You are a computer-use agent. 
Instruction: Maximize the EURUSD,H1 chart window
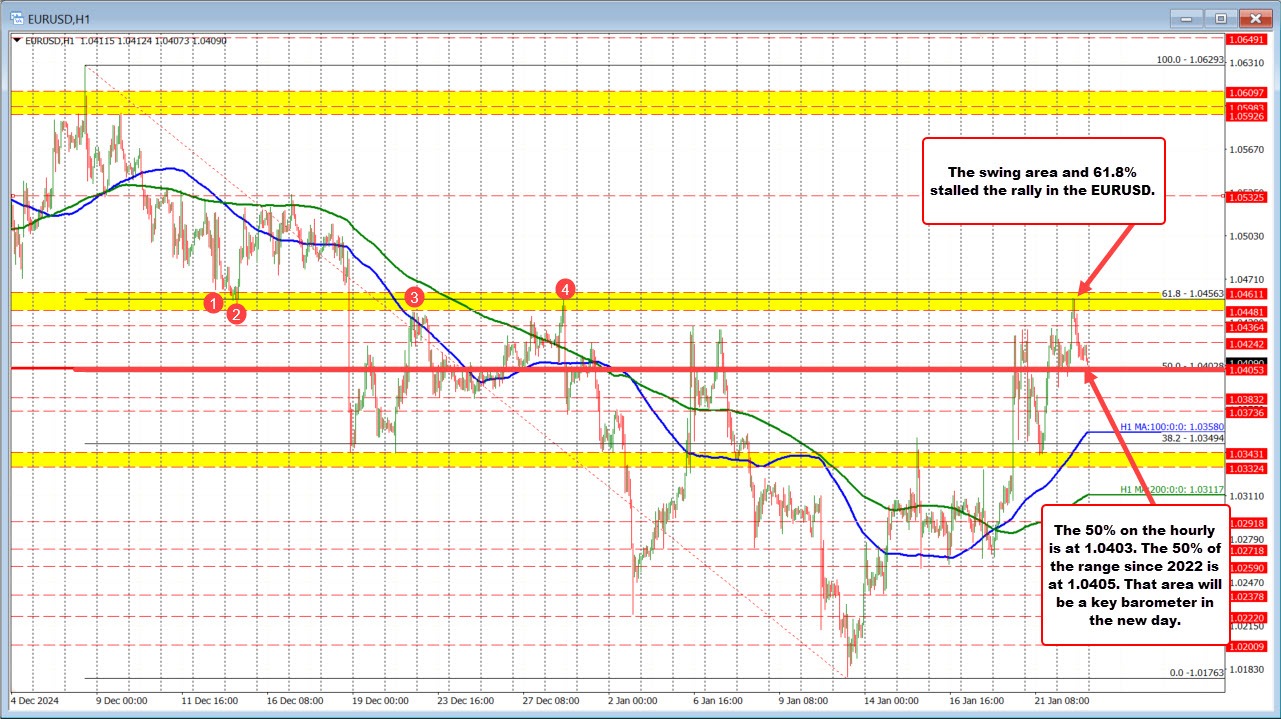click(x=1221, y=17)
